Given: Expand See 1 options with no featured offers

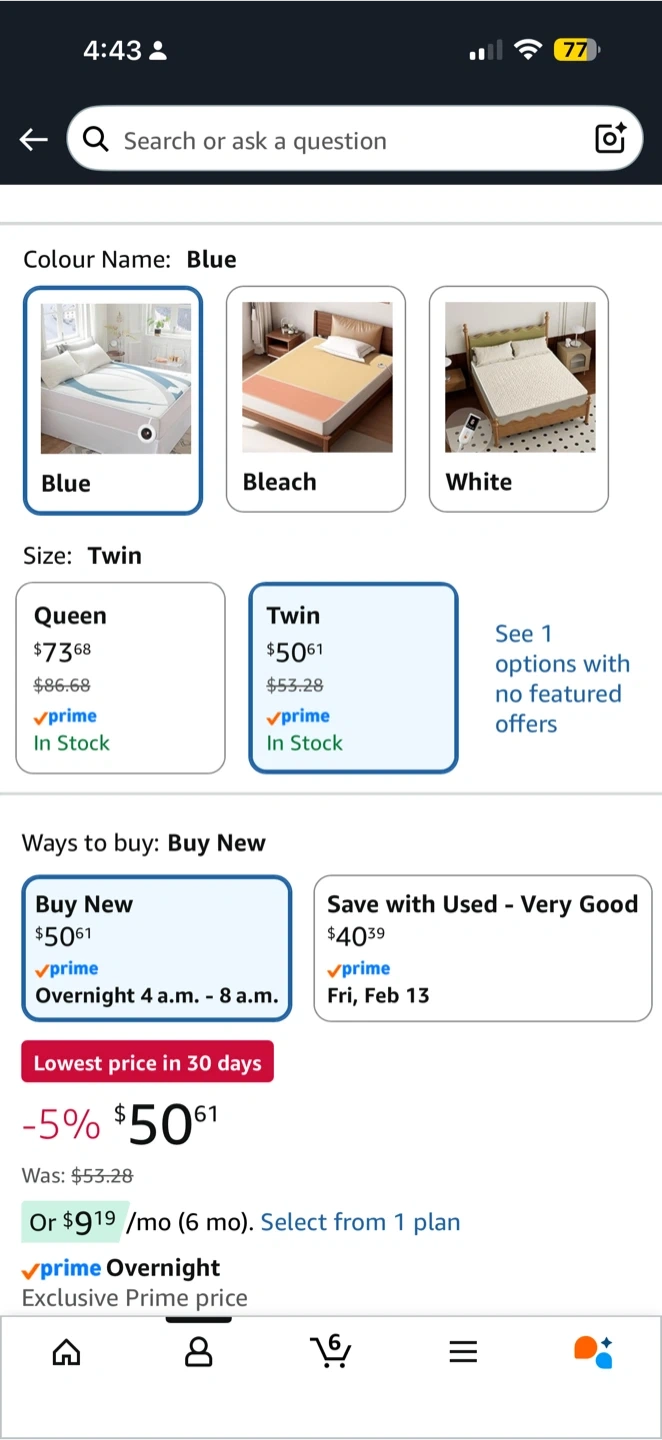Looking at the screenshot, I should pos(562,678).
